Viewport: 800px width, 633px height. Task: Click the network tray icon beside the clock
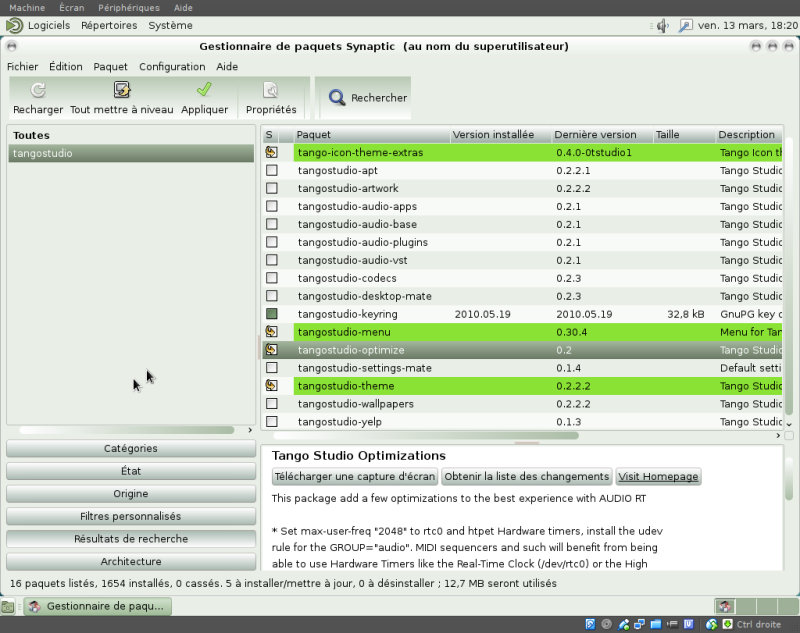click(x=685, y=26)
